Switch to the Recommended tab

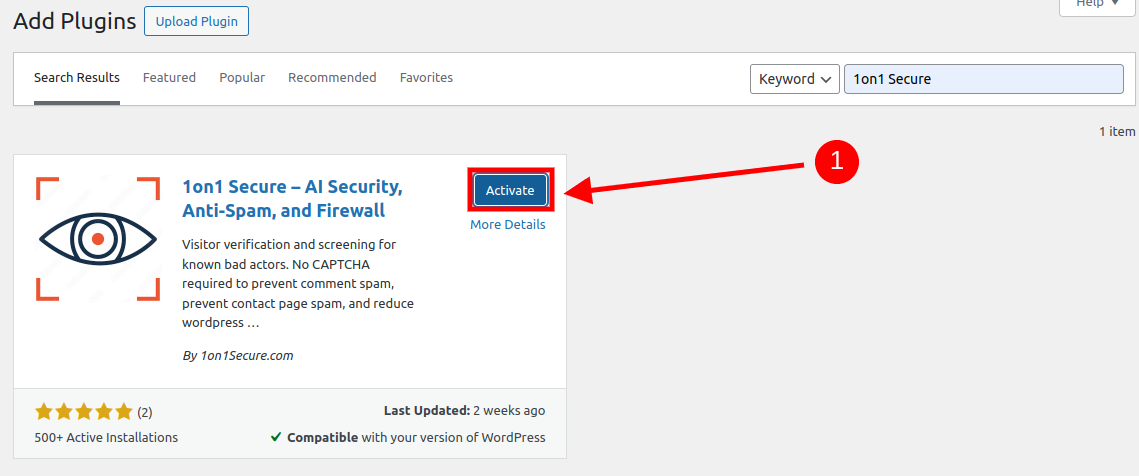332,77
